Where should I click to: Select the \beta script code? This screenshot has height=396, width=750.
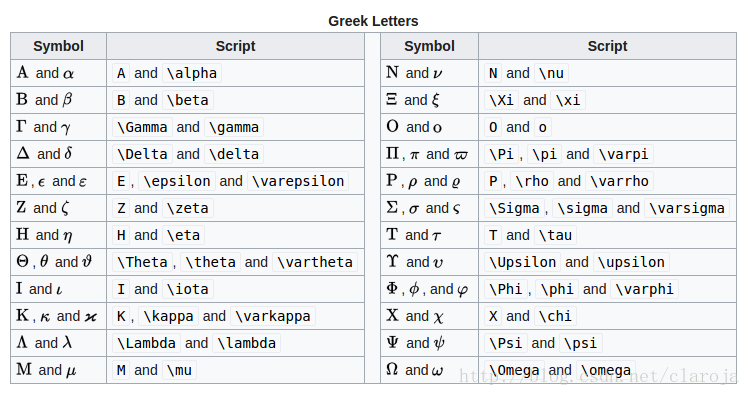[188, 100]
